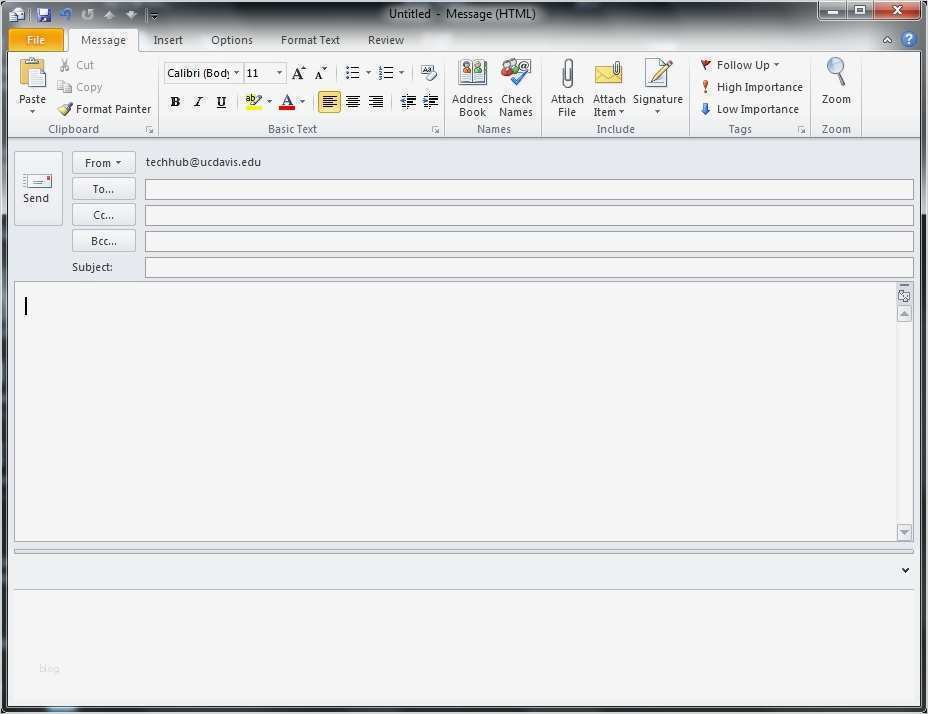
Task: Minimize the ribbon with the caret icon
Action: (887, 40)
